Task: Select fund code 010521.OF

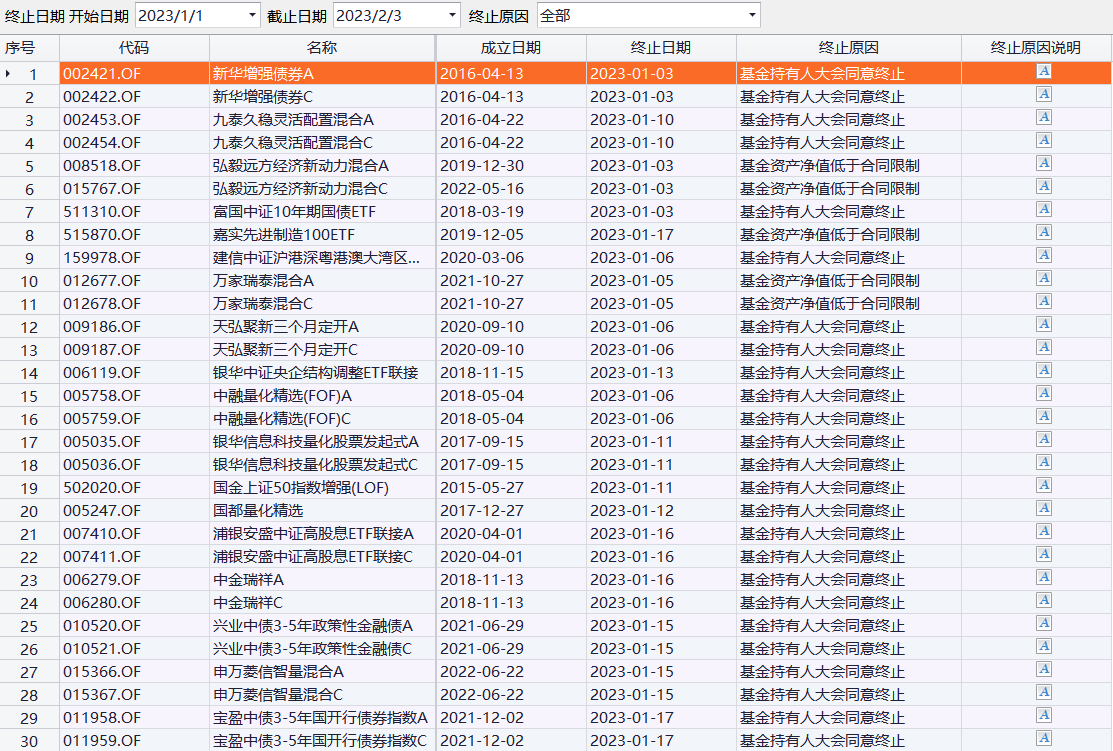Action: click(x=102, y=649)
